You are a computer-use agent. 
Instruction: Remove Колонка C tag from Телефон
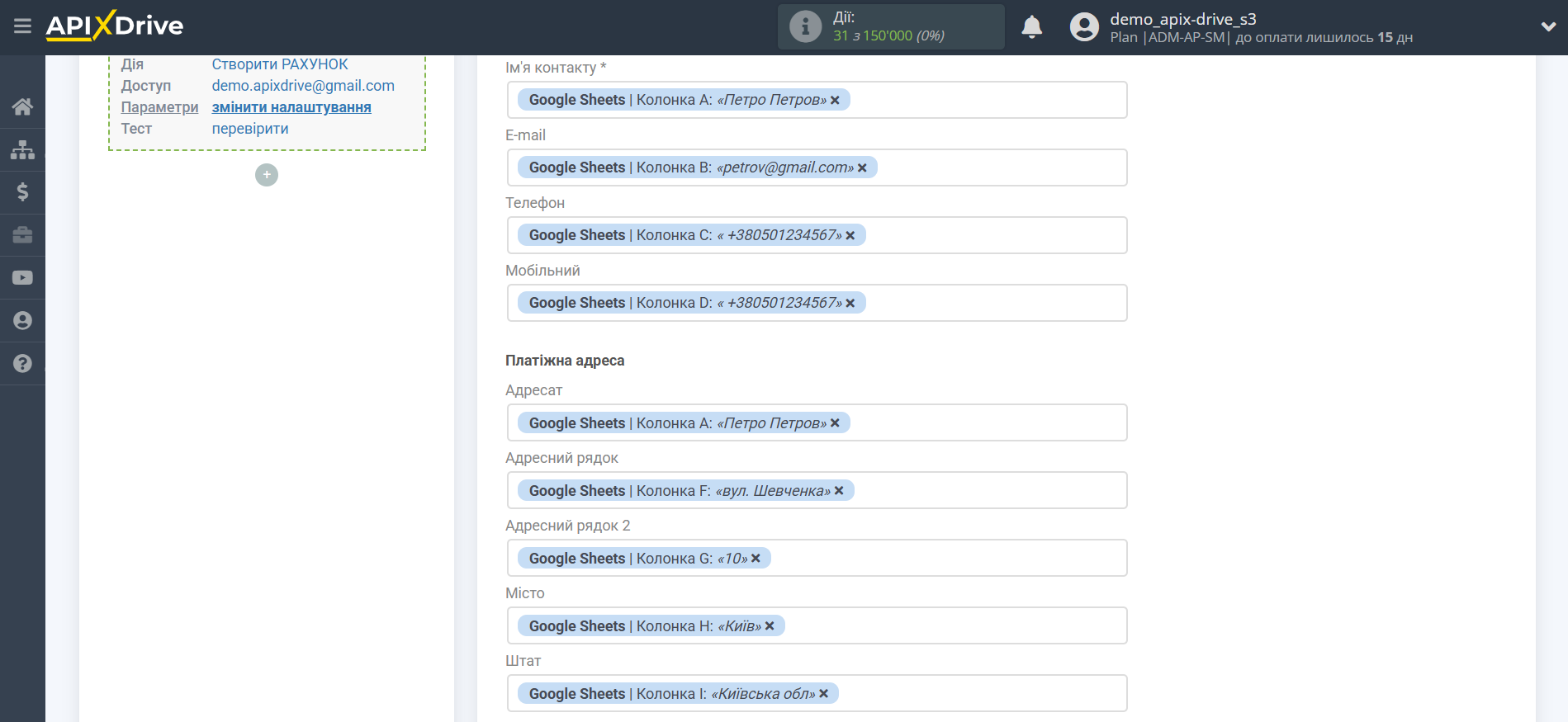[x=850, y=235]
